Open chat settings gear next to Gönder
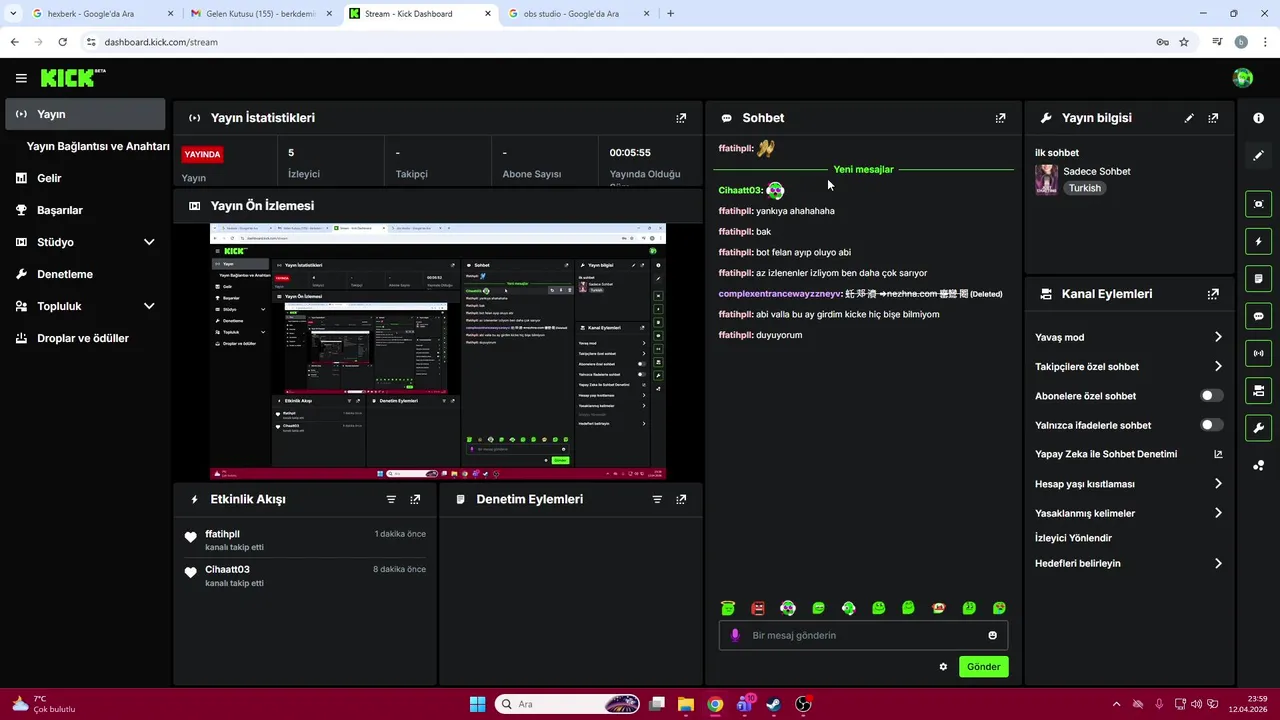The height and width of the screenshot is (720, 1280). click(x=943, y=667)
